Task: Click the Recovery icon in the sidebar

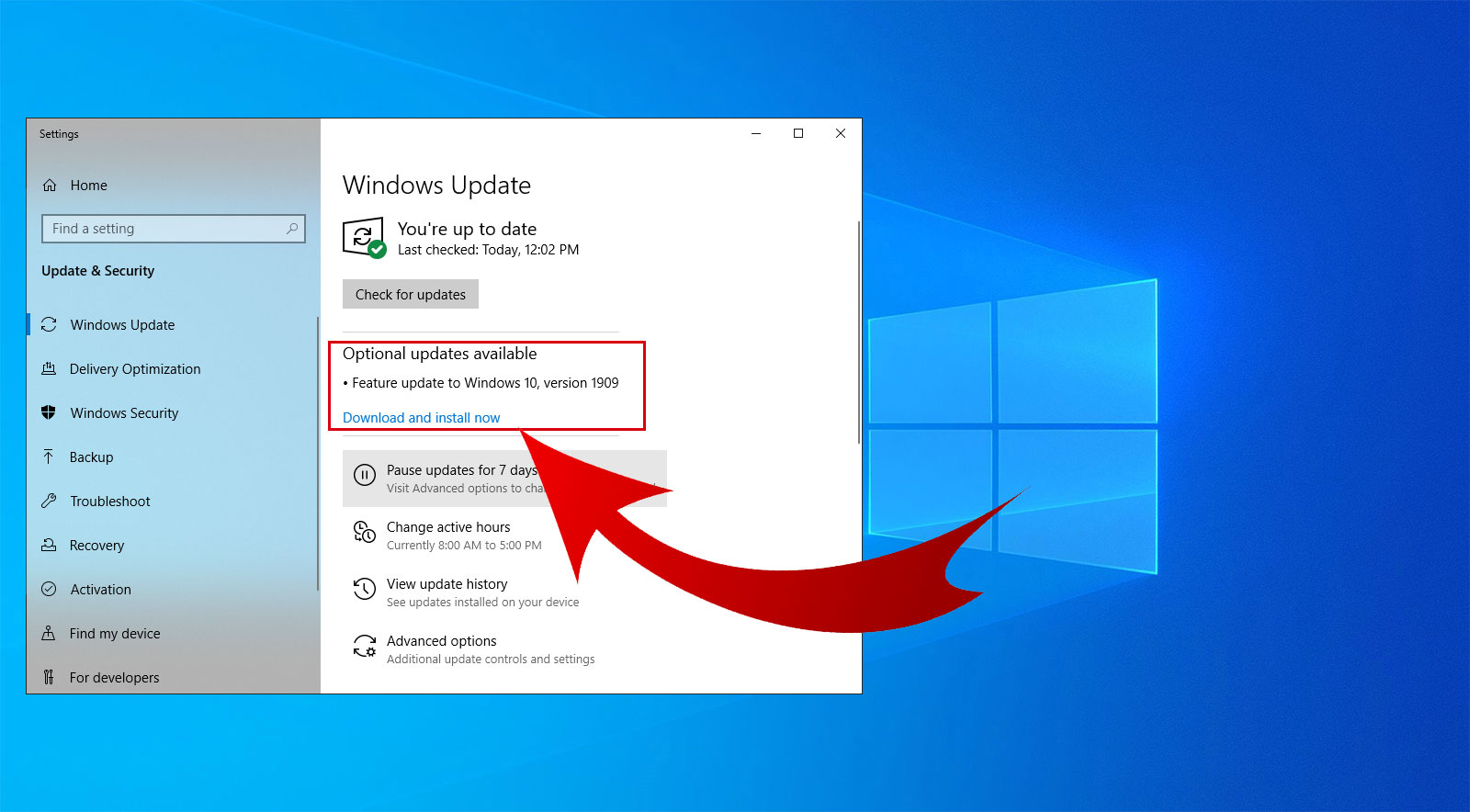Action: pos(49,546)
